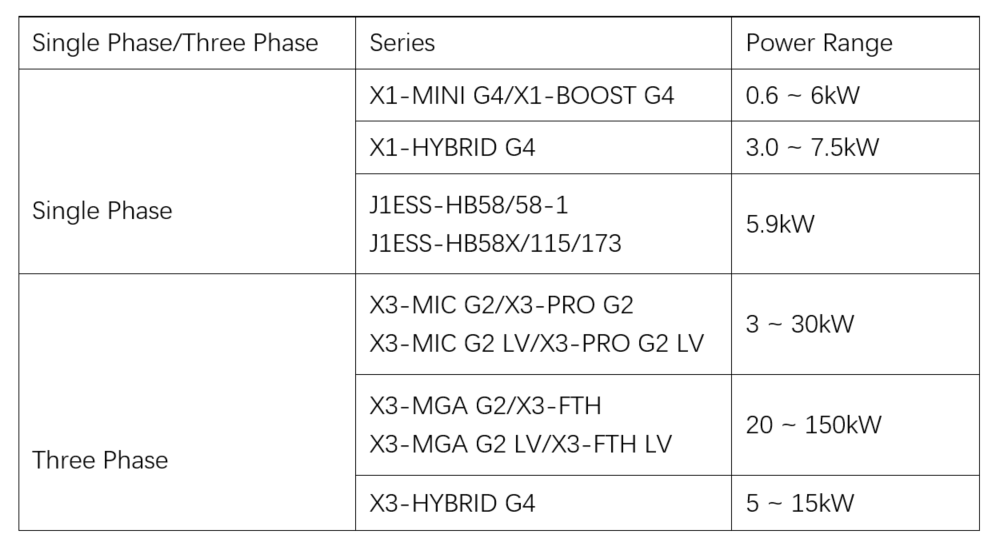Click the "X3-MGA G2 LV/X3-FTH LV" line
The image size is (993, 545).
pyautogui.click(x=520, y=443)
